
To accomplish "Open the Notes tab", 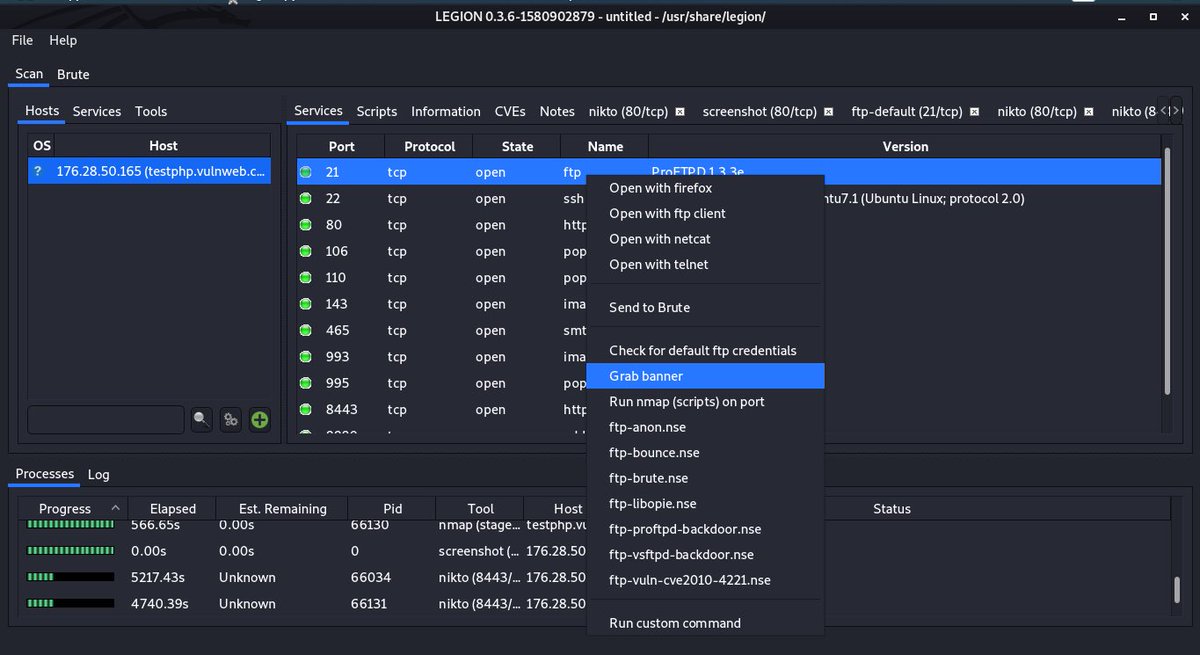I will pos(557,111).
